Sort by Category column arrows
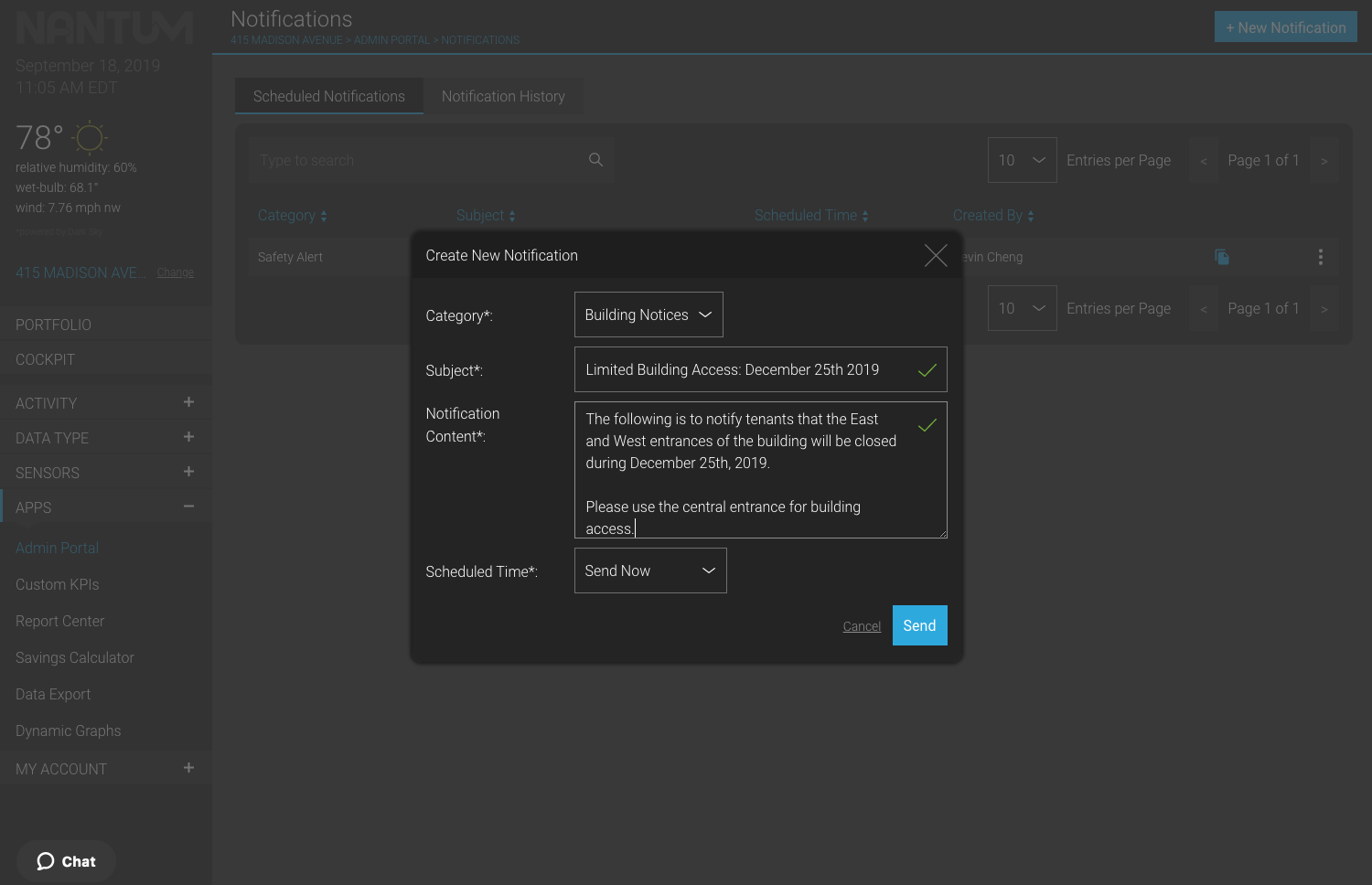This screenshot has width=1372, height=885. (324, 216)
